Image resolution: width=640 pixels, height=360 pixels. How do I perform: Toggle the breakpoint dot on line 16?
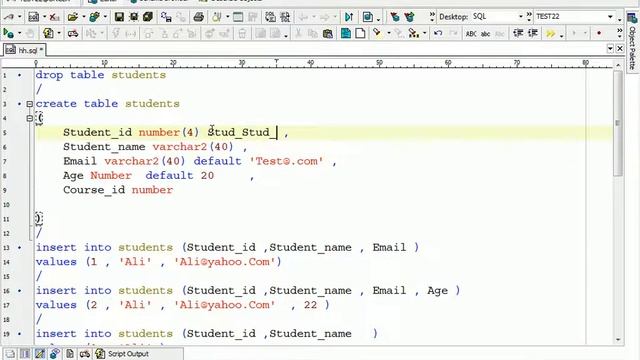point(19,291)
